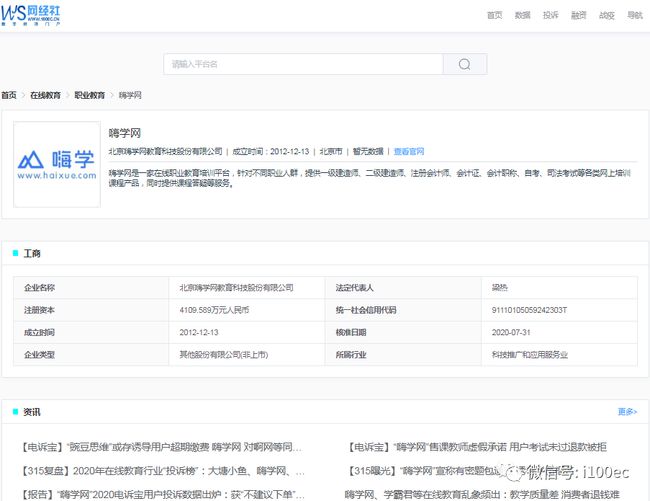
Task: Click the 嗨学 haixue.com logo thumbnail
Action: 57,165
